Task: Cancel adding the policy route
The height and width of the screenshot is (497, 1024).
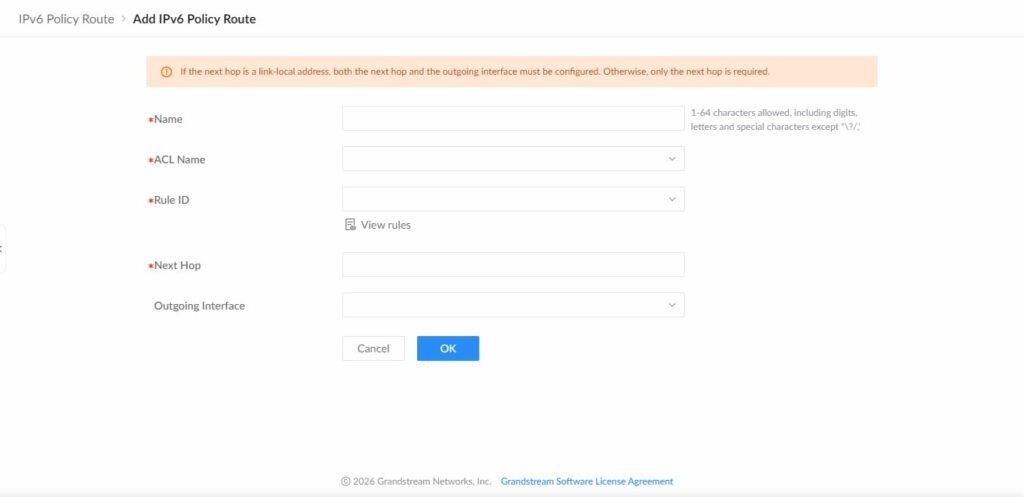Action: 373,348
